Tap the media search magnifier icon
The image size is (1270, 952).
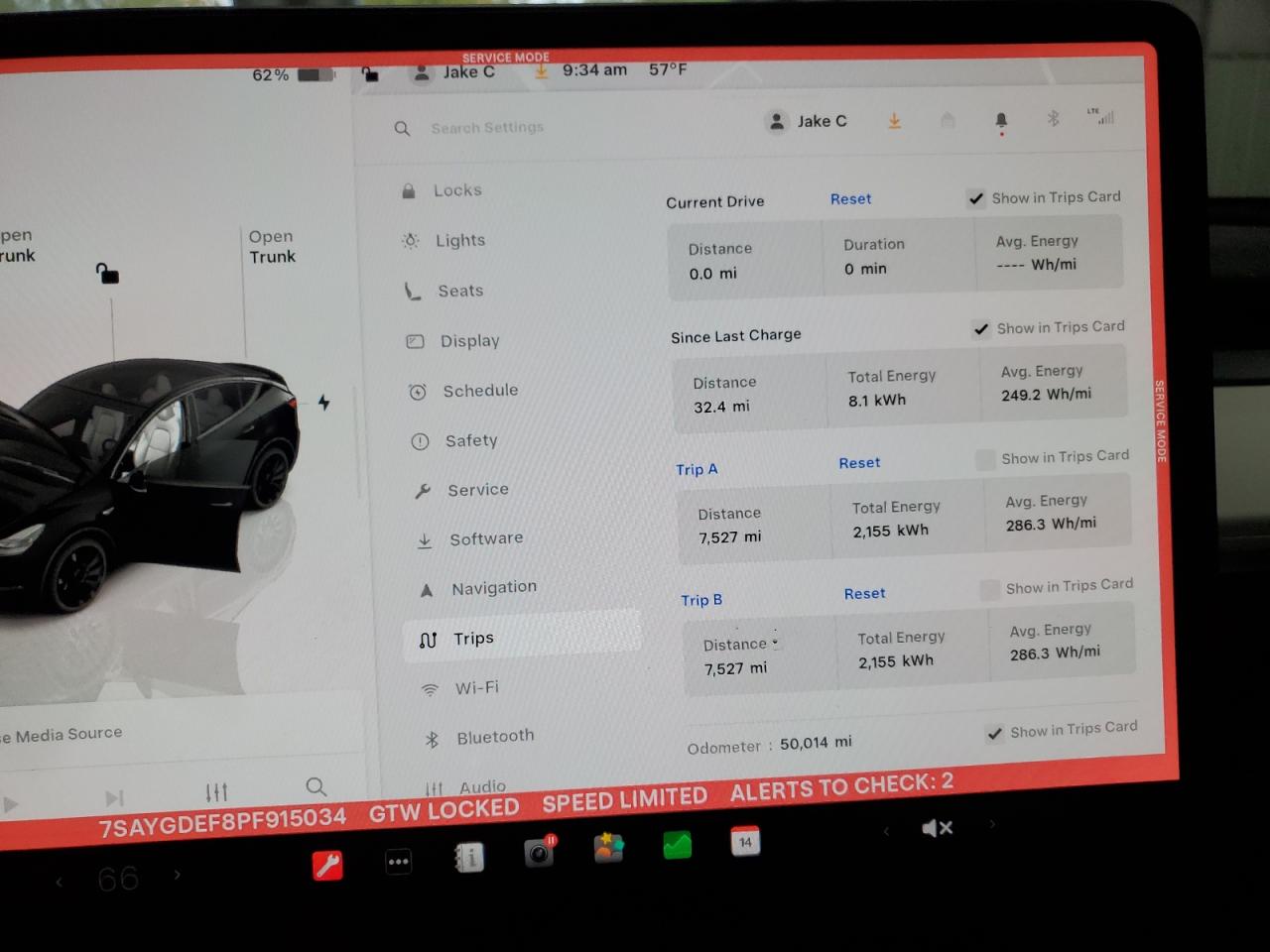(x=317, y=787)
